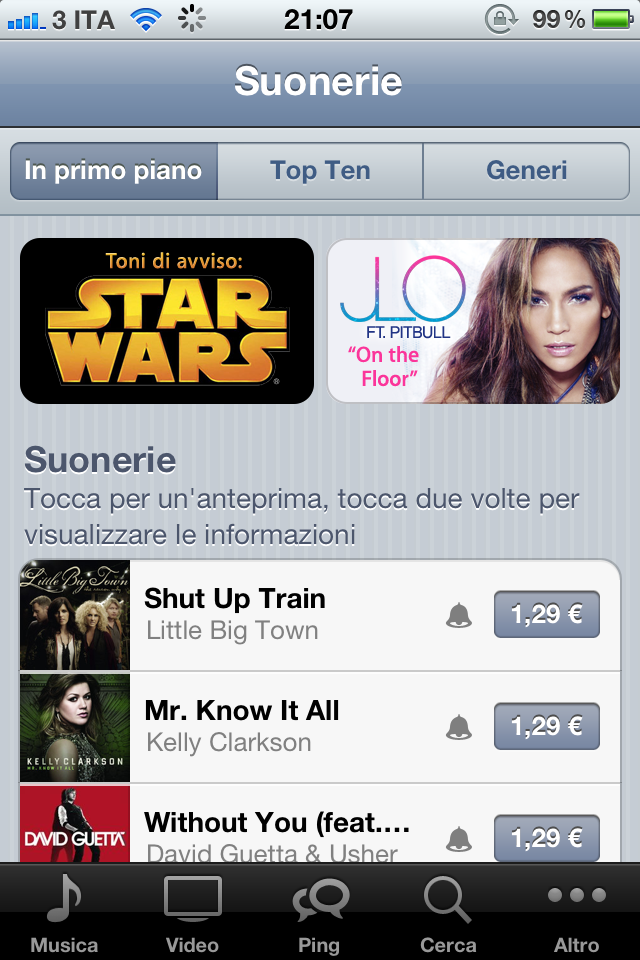Switch to the Generi segment

[x=526, y=171]
